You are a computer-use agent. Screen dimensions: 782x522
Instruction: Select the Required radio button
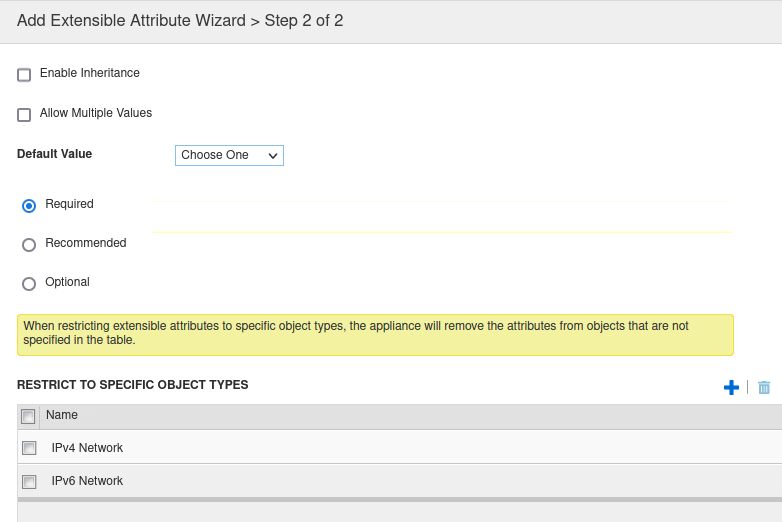[x=29, y=206]
